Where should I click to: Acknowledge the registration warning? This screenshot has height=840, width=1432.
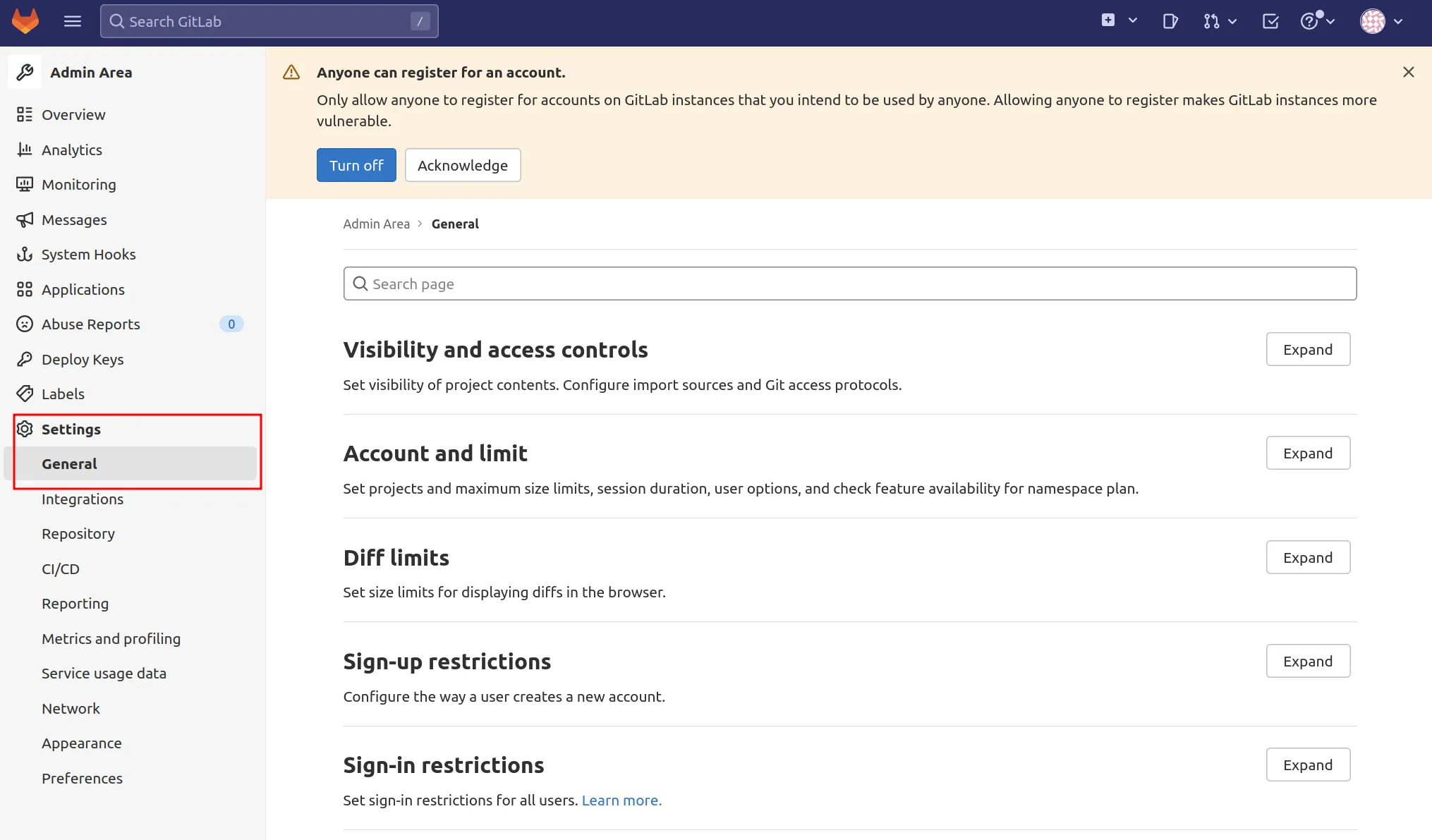tap(463, 165)
